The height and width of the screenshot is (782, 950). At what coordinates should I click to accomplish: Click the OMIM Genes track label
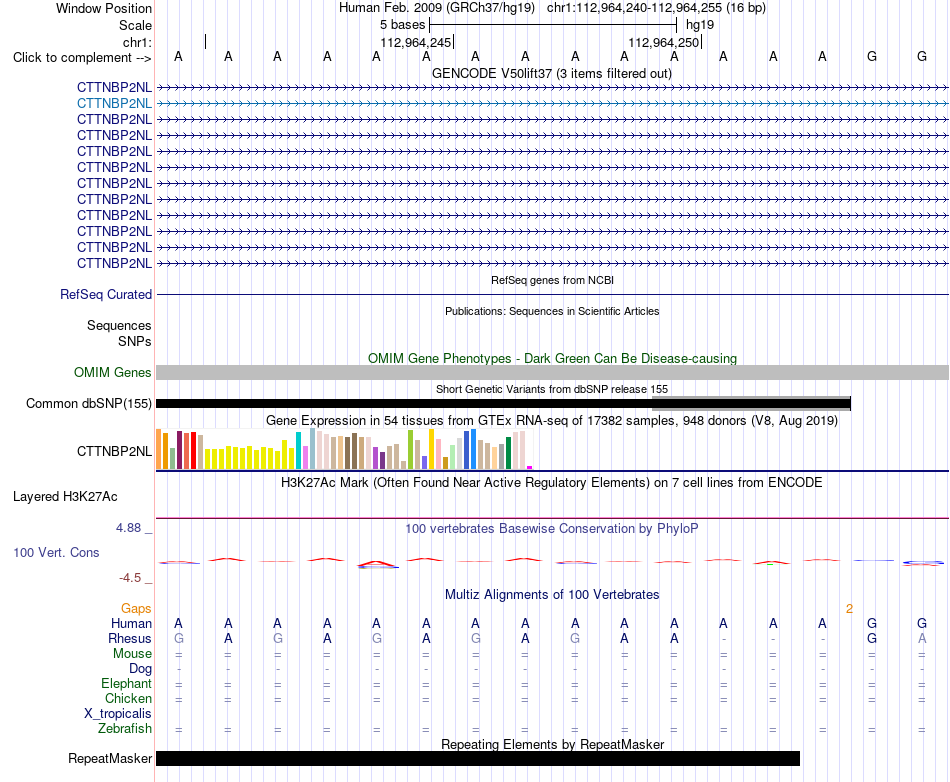(x=113, y=373)
